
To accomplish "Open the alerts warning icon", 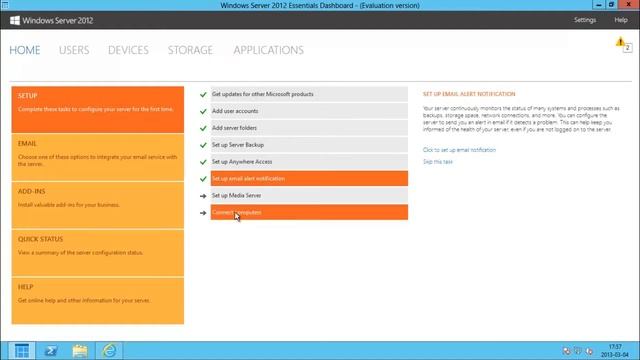I will click(620, 42).
